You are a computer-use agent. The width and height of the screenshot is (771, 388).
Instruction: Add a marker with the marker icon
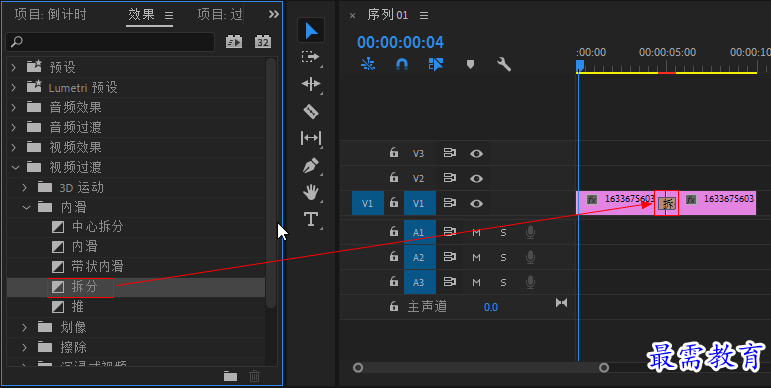coord(470,64)
